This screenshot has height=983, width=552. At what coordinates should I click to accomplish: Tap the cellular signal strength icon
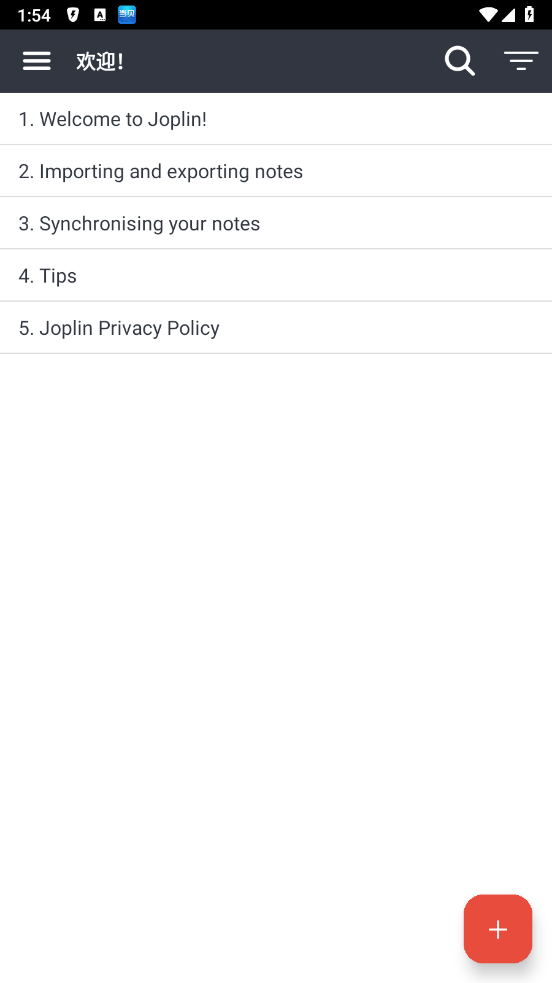(508, 14)
